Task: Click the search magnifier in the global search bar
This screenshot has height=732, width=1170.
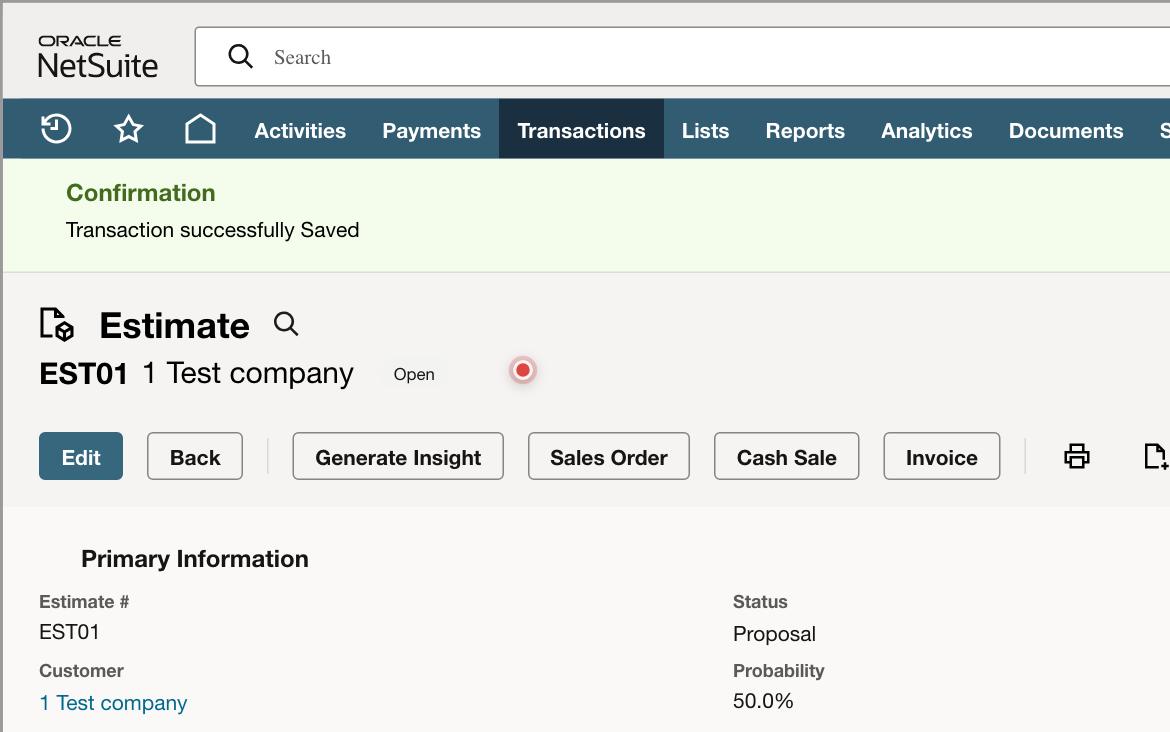Action: tap(240, 56)
